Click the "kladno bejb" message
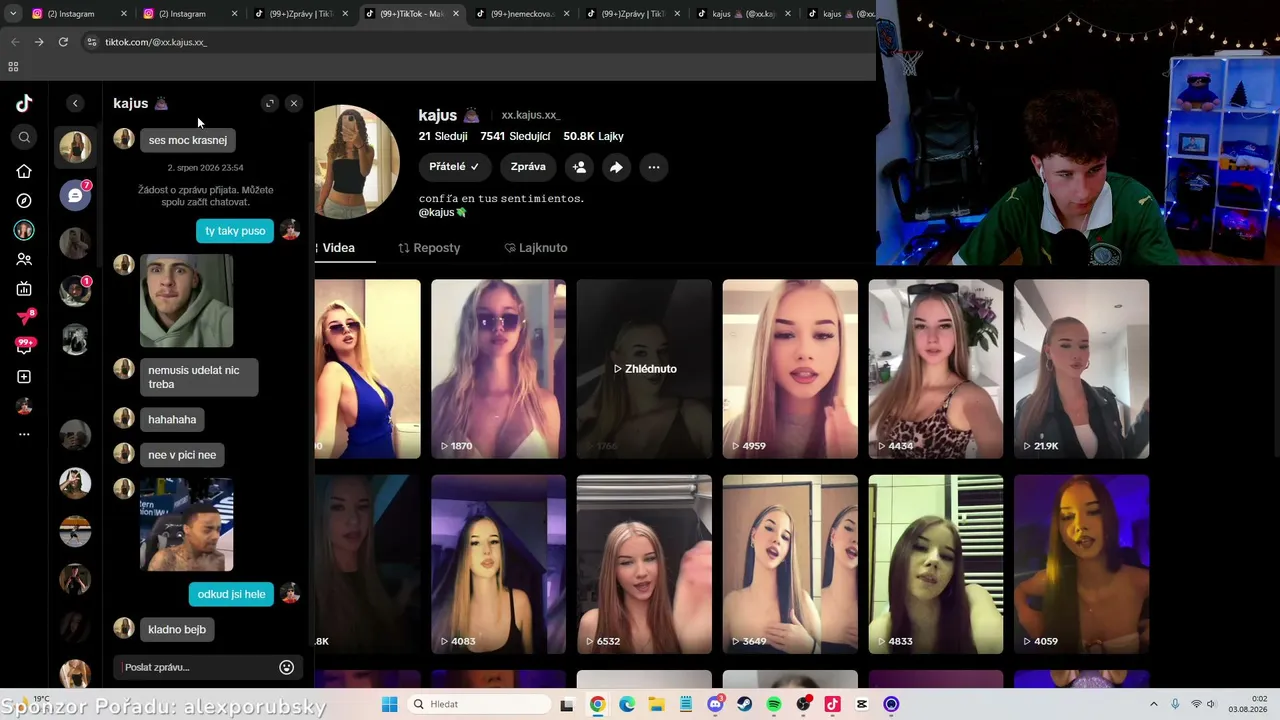The height and width of the screenshot is (720, 1280). point(177,629)
